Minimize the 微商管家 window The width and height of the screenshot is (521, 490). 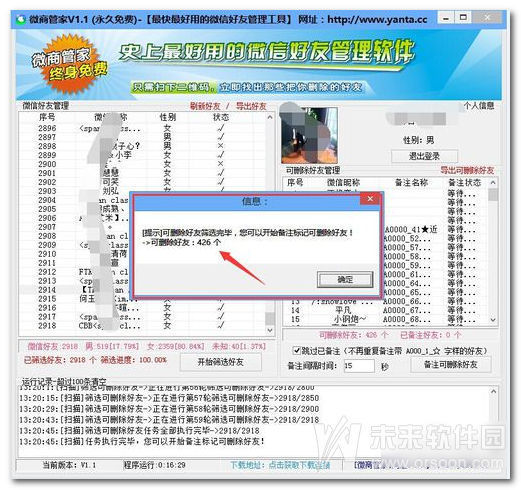tap(446, 18)
